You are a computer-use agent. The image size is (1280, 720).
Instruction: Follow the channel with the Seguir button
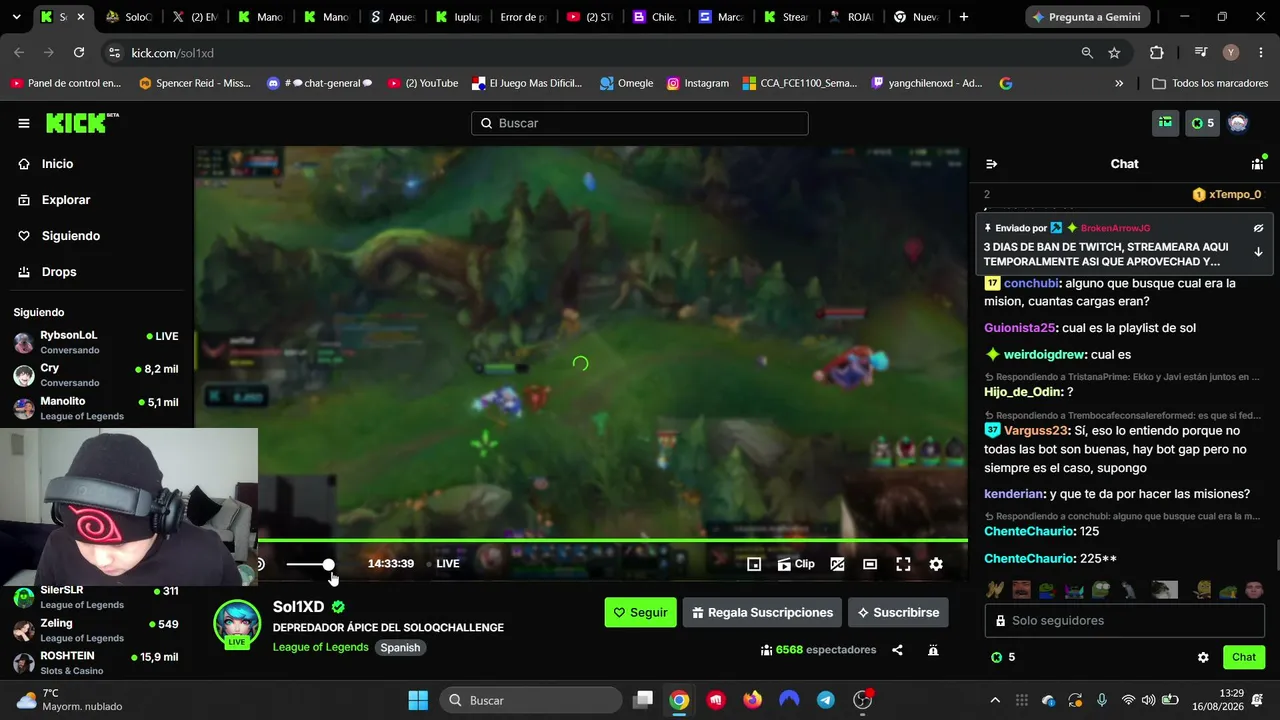pos(640,612)
